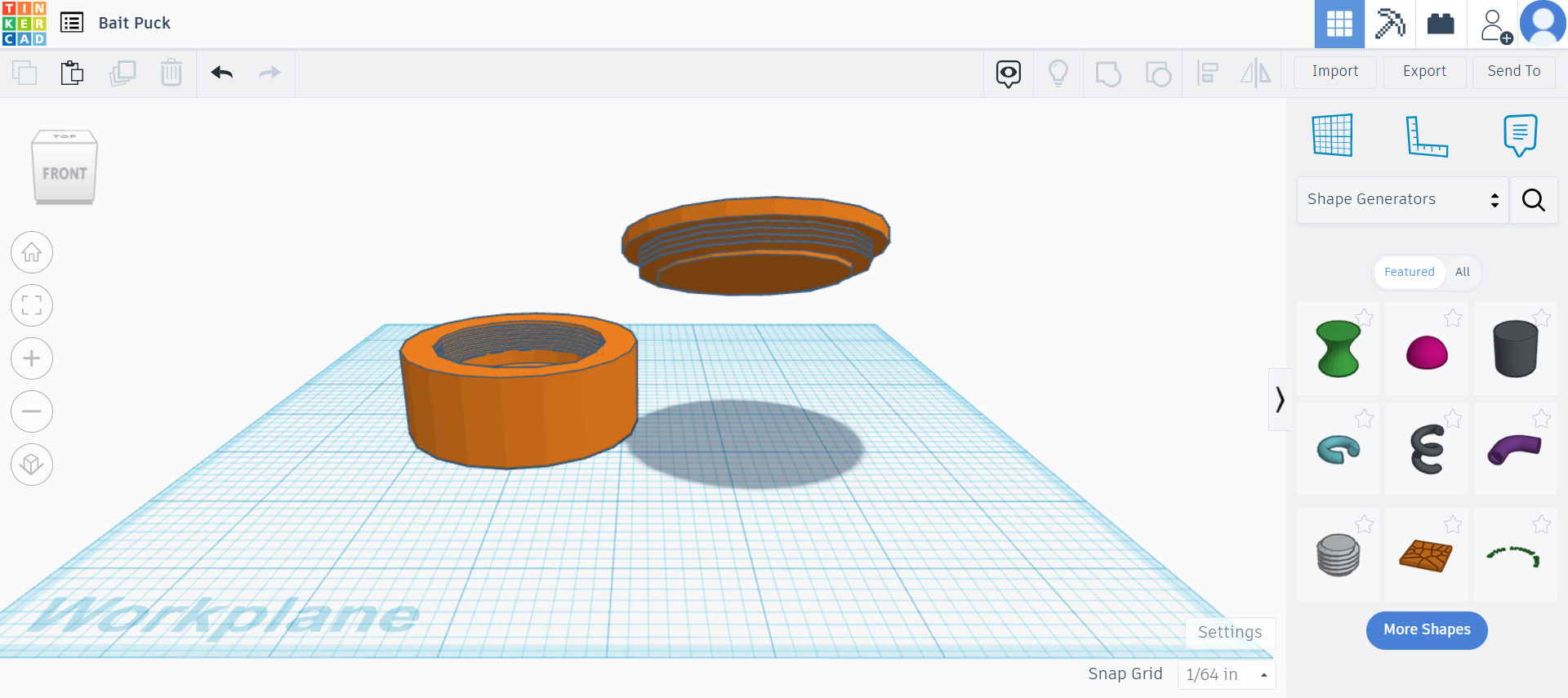Viewport: 1568px width, 698px height.
Task: Open the Settings button
Action: tap(1230, 633)
